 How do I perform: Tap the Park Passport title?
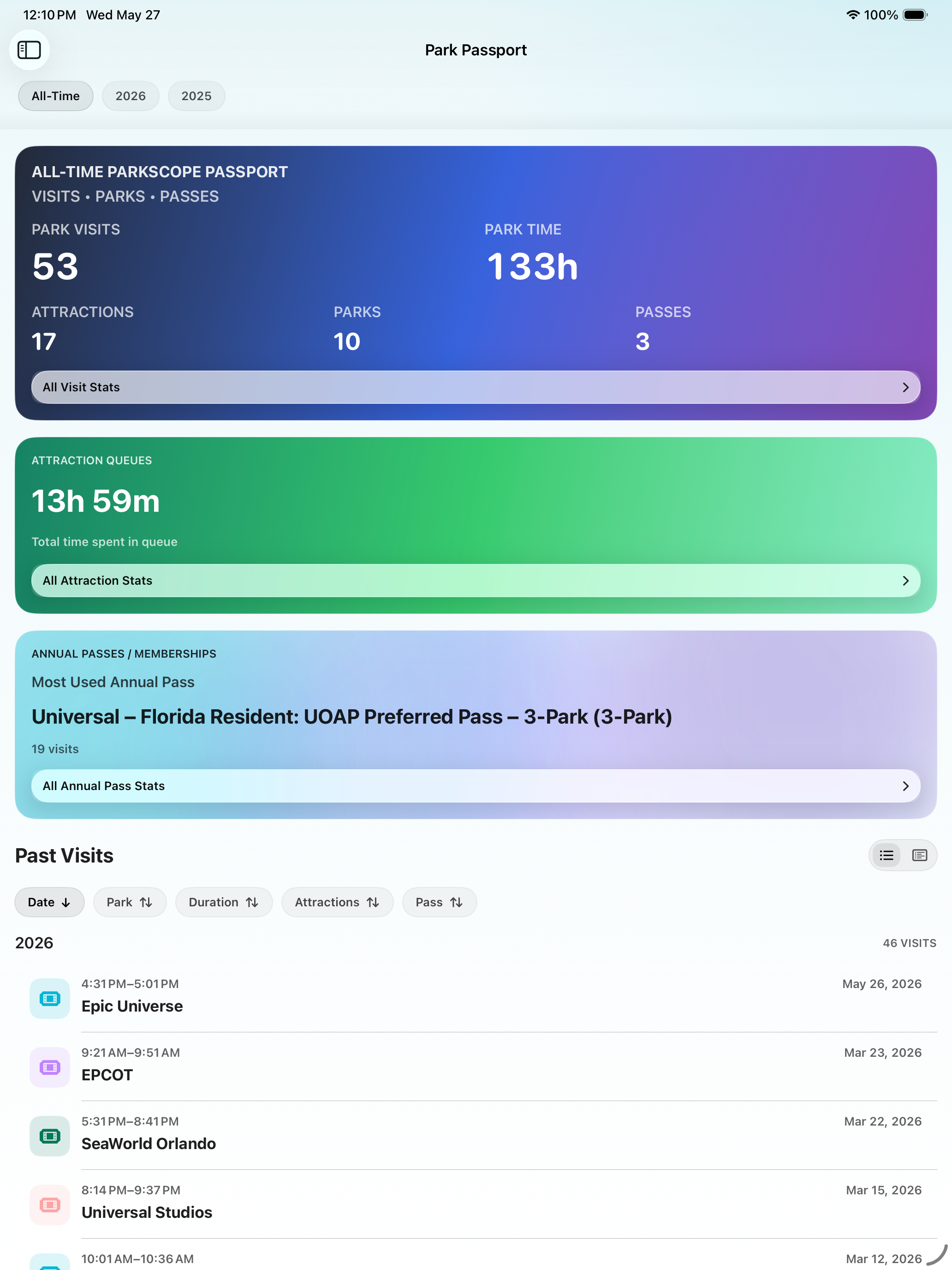[x=476, y=50]
